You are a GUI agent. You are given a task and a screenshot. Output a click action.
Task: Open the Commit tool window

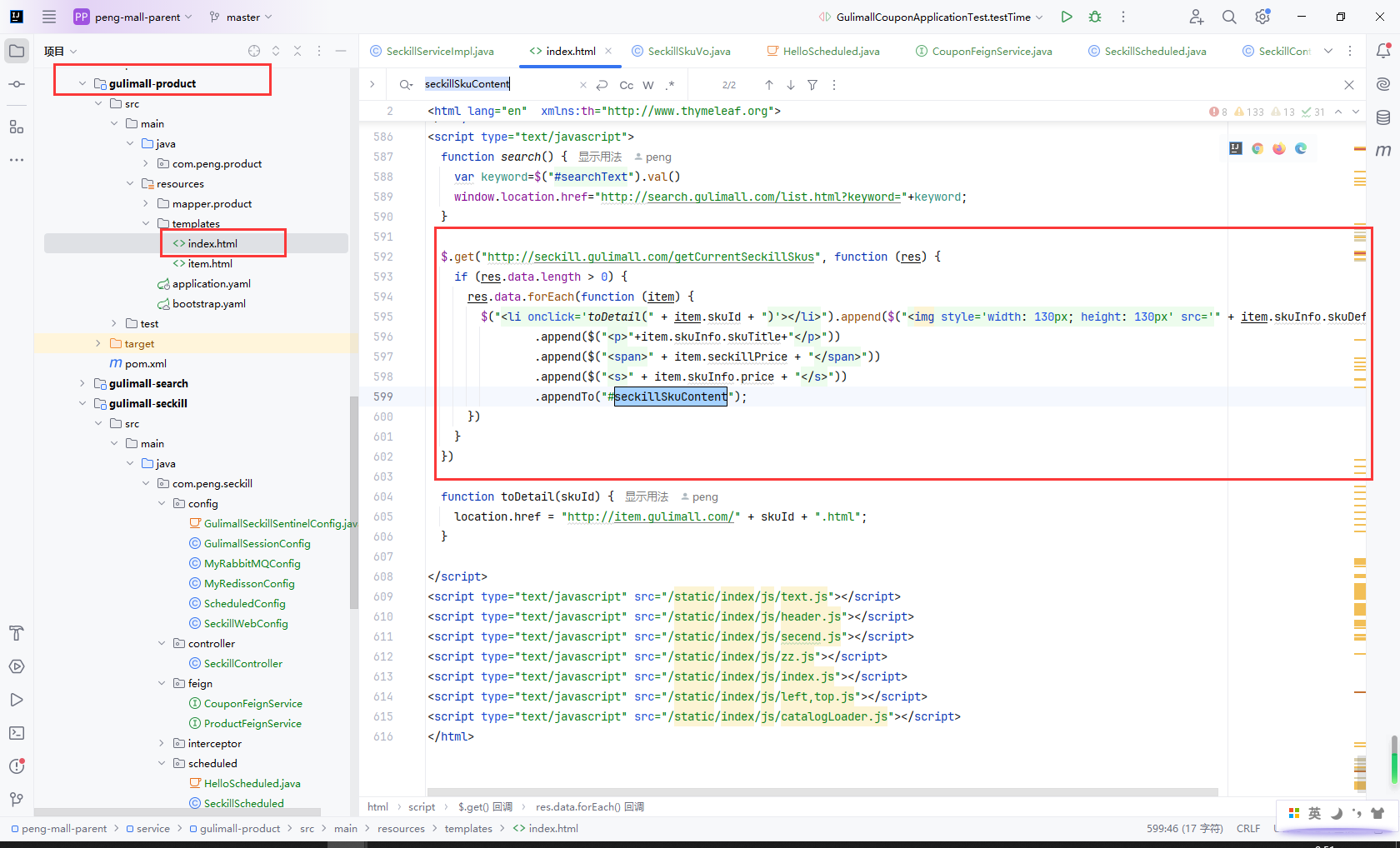[17, 84]
